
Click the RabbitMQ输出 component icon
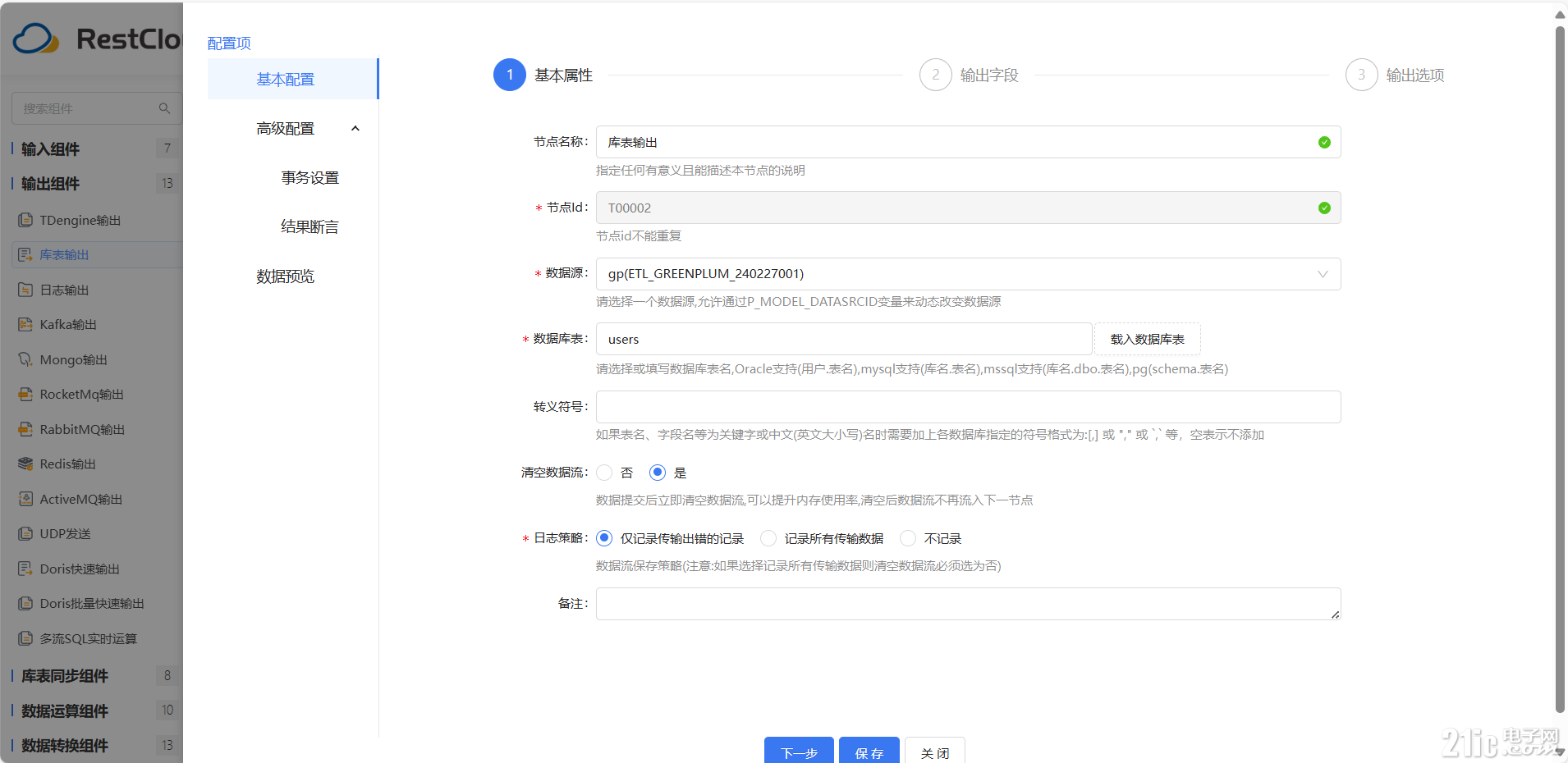(25, 429)
